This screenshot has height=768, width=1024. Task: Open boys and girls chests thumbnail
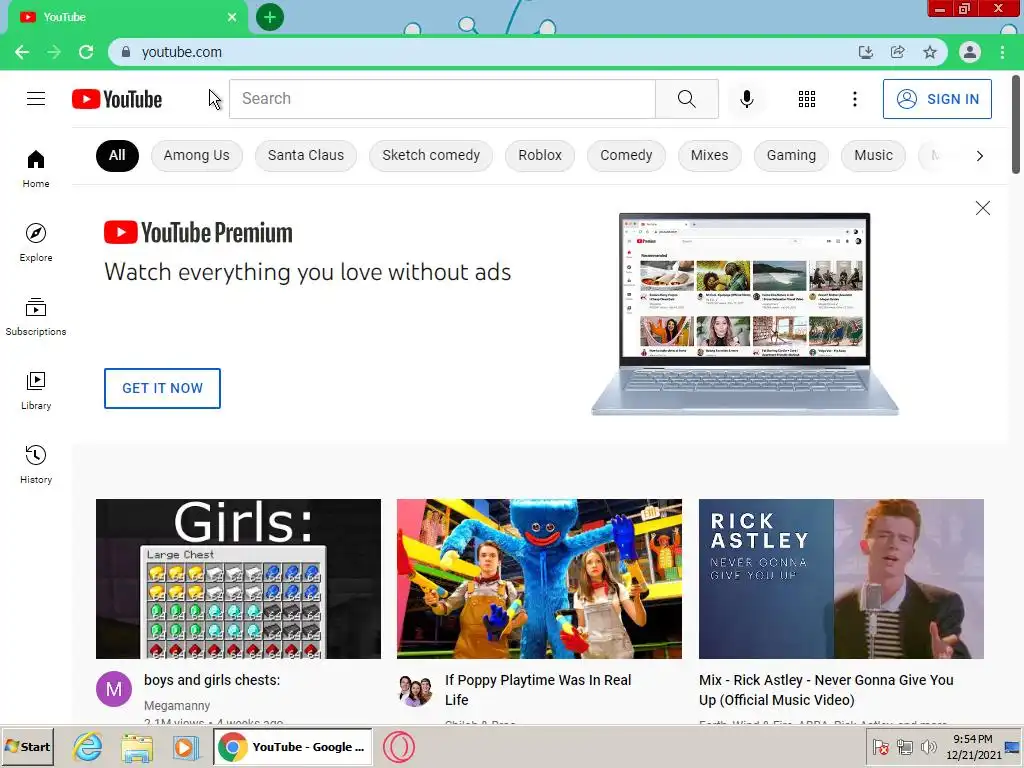[238, 579]
